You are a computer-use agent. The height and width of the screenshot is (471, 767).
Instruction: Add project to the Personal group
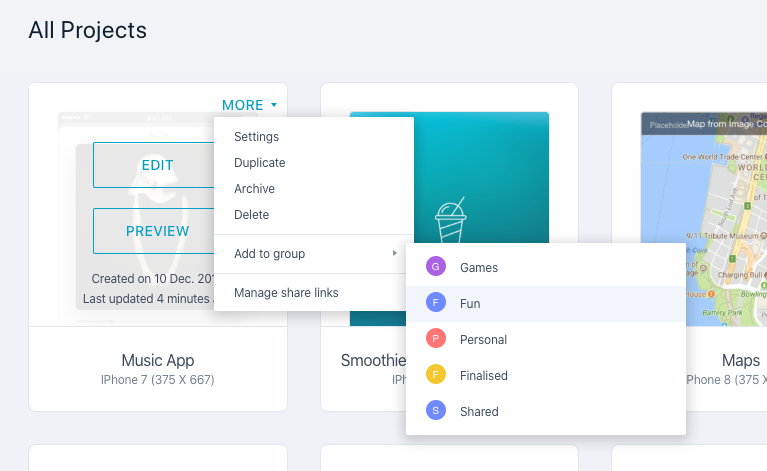546,339
